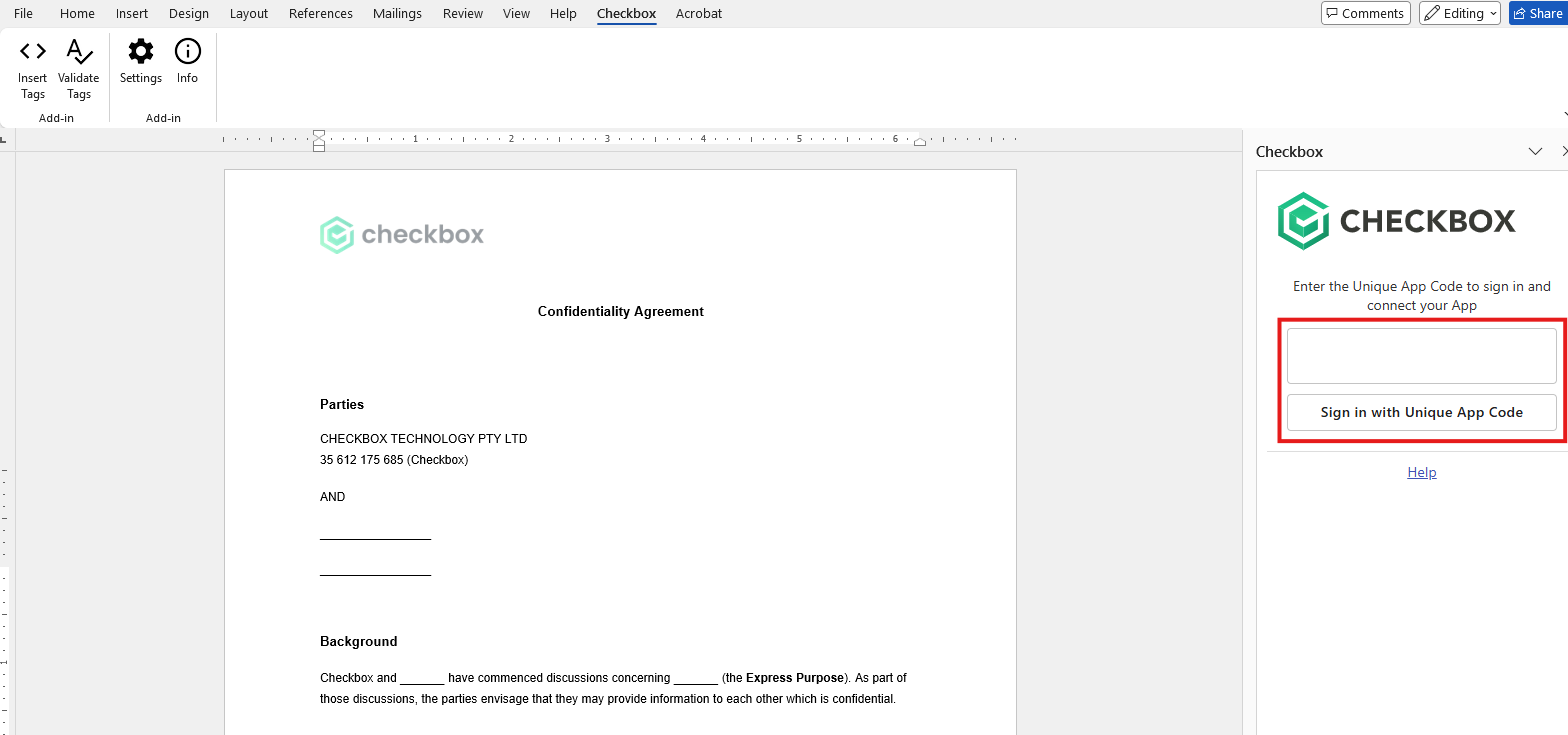Viewport: 1568px width, 735px height.
Task: Click the "Enter the Unique App Code" instruction text
Action: 1422,296
